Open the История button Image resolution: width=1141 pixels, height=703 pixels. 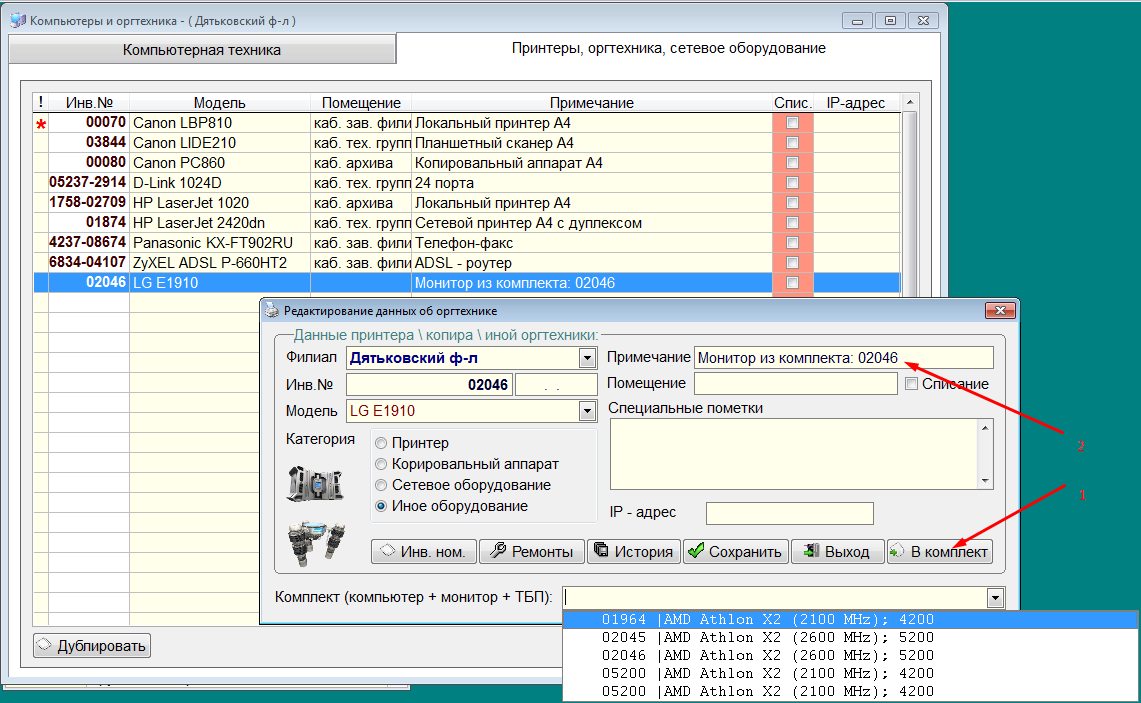coord(633,552)
